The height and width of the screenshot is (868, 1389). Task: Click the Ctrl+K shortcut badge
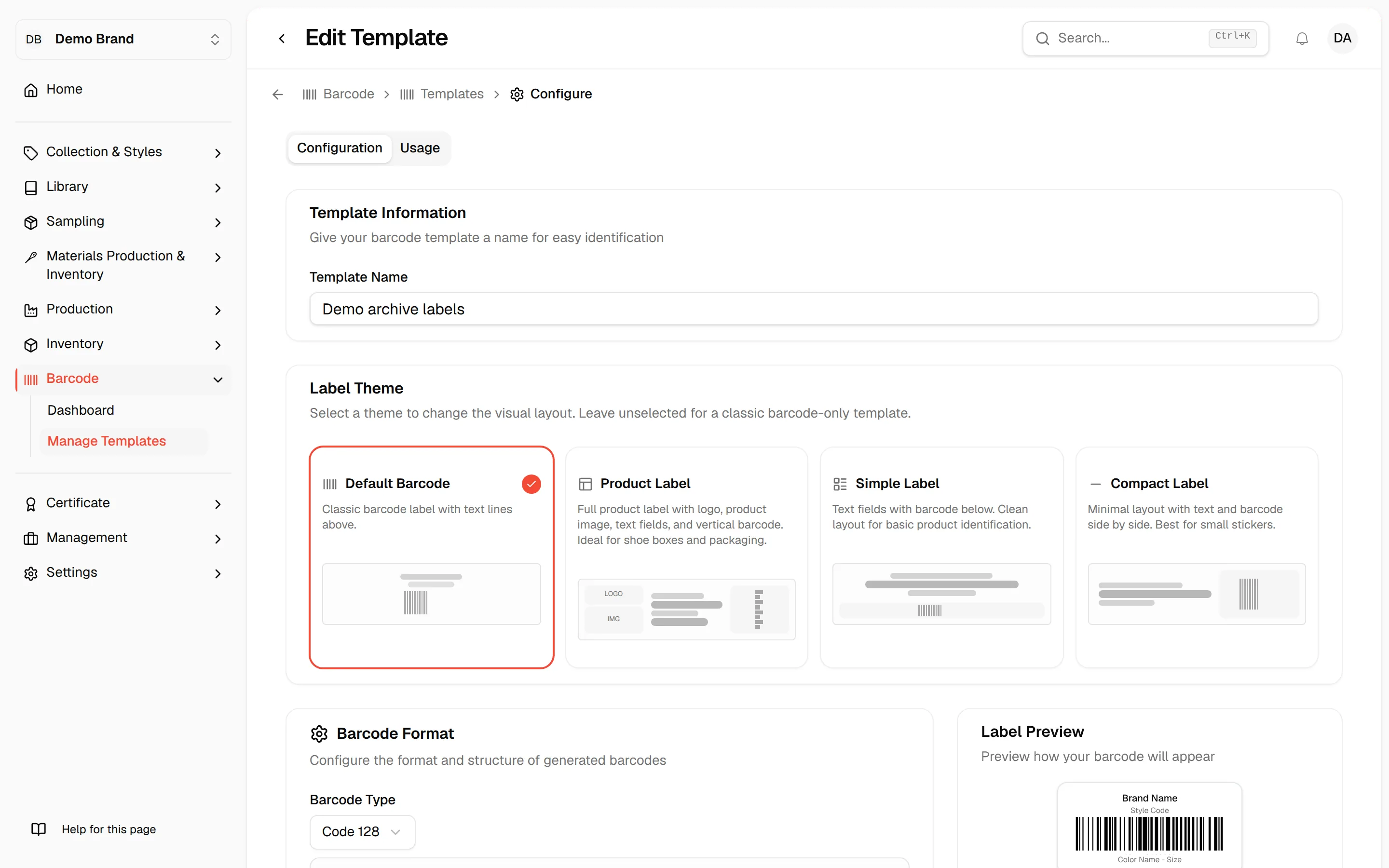click(1232, 38)
